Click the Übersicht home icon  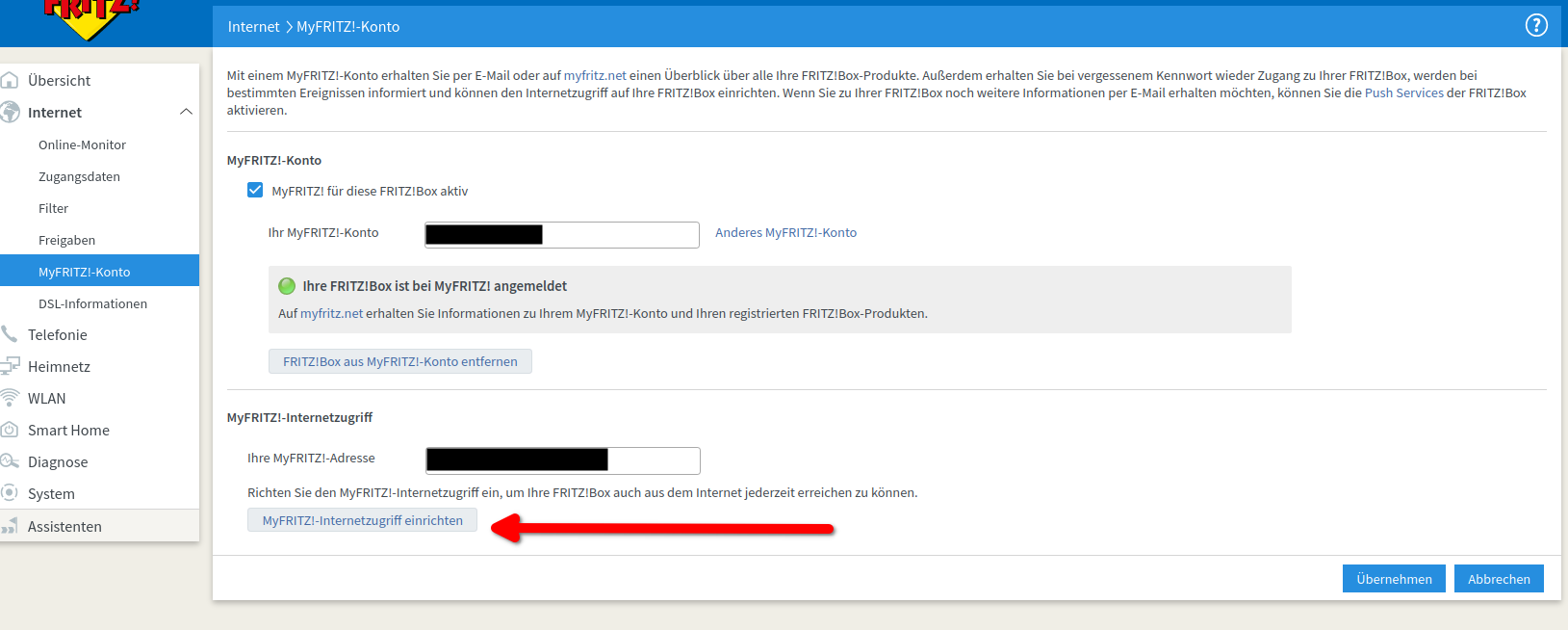coord(10,80)
